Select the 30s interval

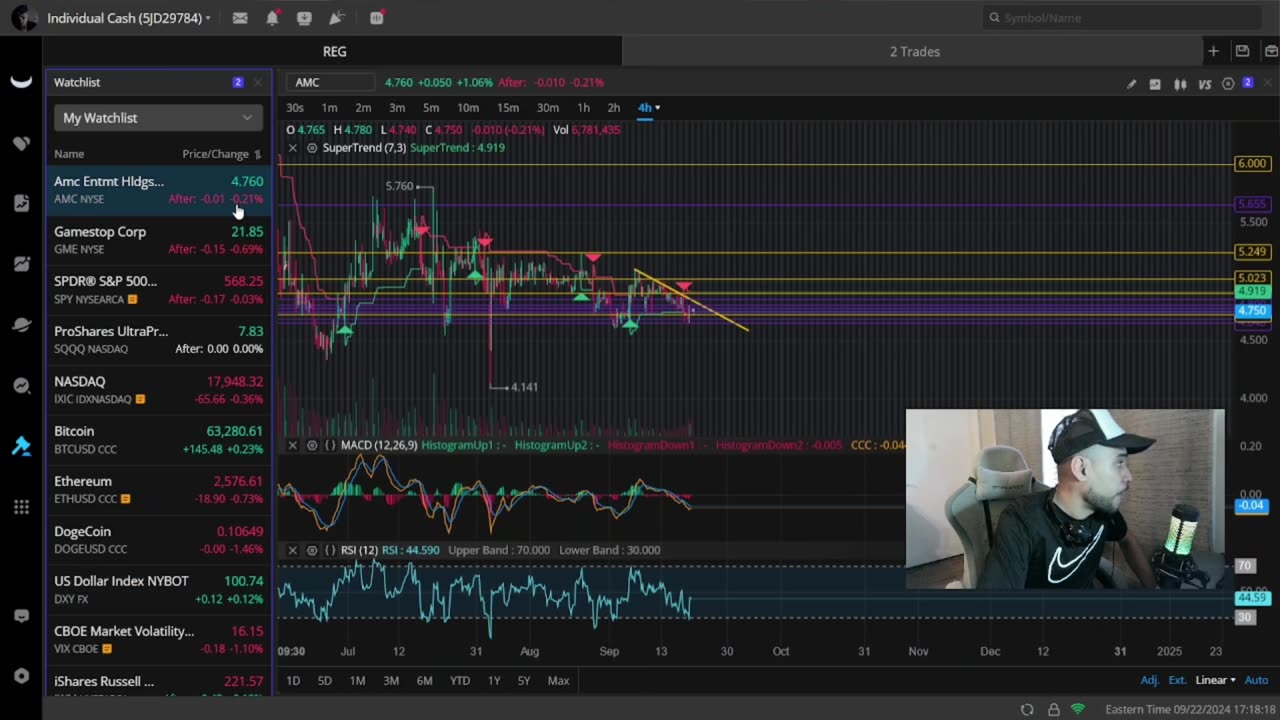(295, 108)
